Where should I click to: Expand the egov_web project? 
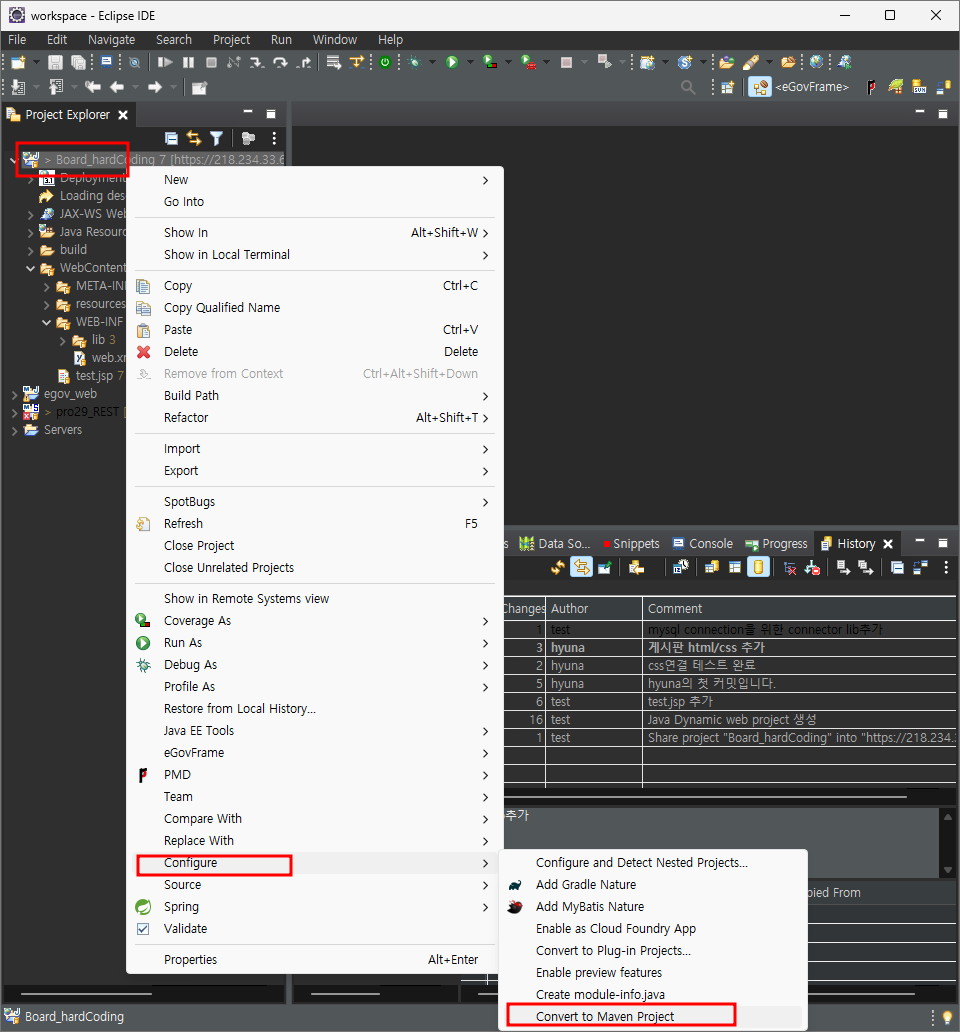click(14, 394)
